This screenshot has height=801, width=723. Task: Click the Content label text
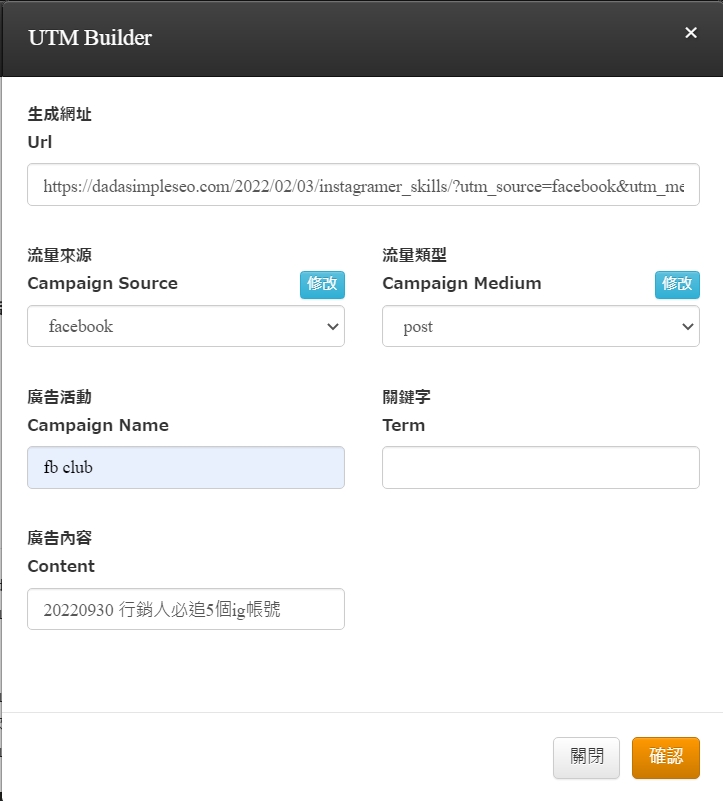[x=61, y=567]
